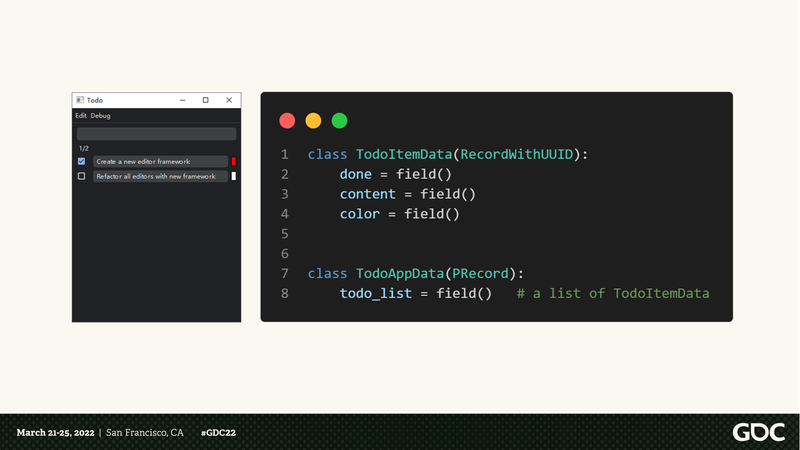Click 'TodoAppData' class name on line 7

(x=399, y=273)
